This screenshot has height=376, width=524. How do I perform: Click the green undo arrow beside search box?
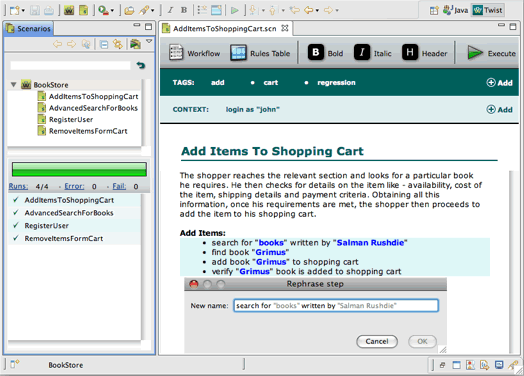tap(141, 65)
